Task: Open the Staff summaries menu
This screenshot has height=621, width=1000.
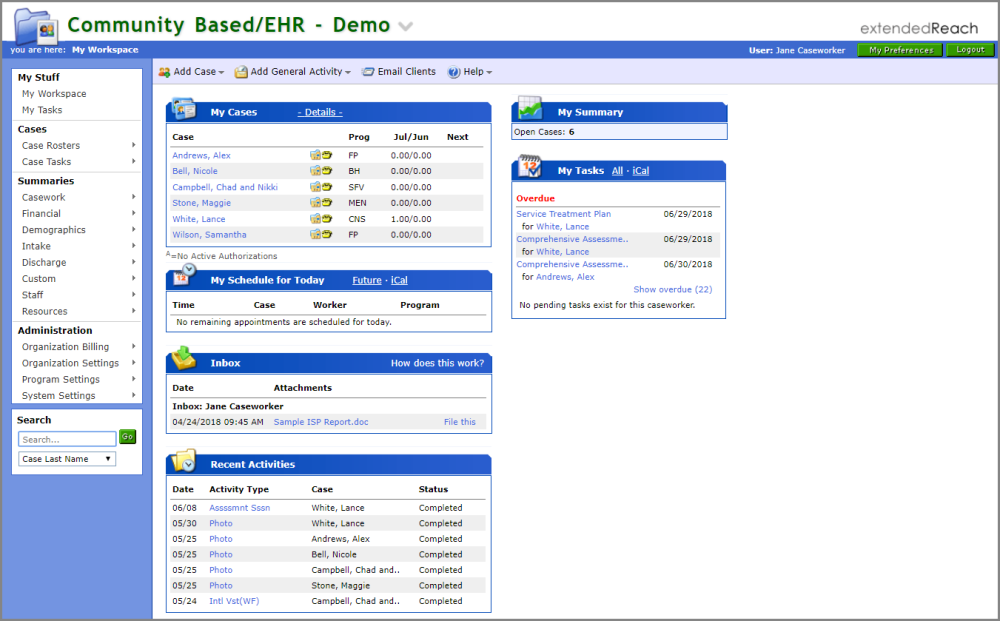Action: coord(33,295)
